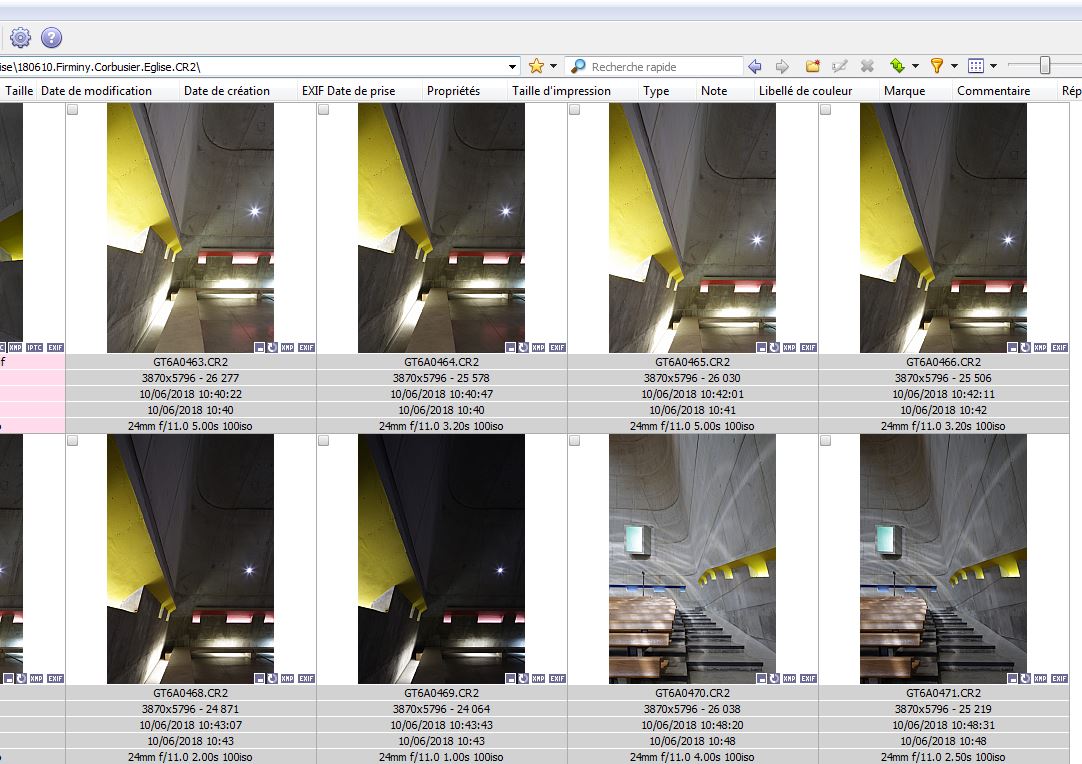
Task: Click the thumbnail view mode grid icon
Action: [x=976, y=66]
